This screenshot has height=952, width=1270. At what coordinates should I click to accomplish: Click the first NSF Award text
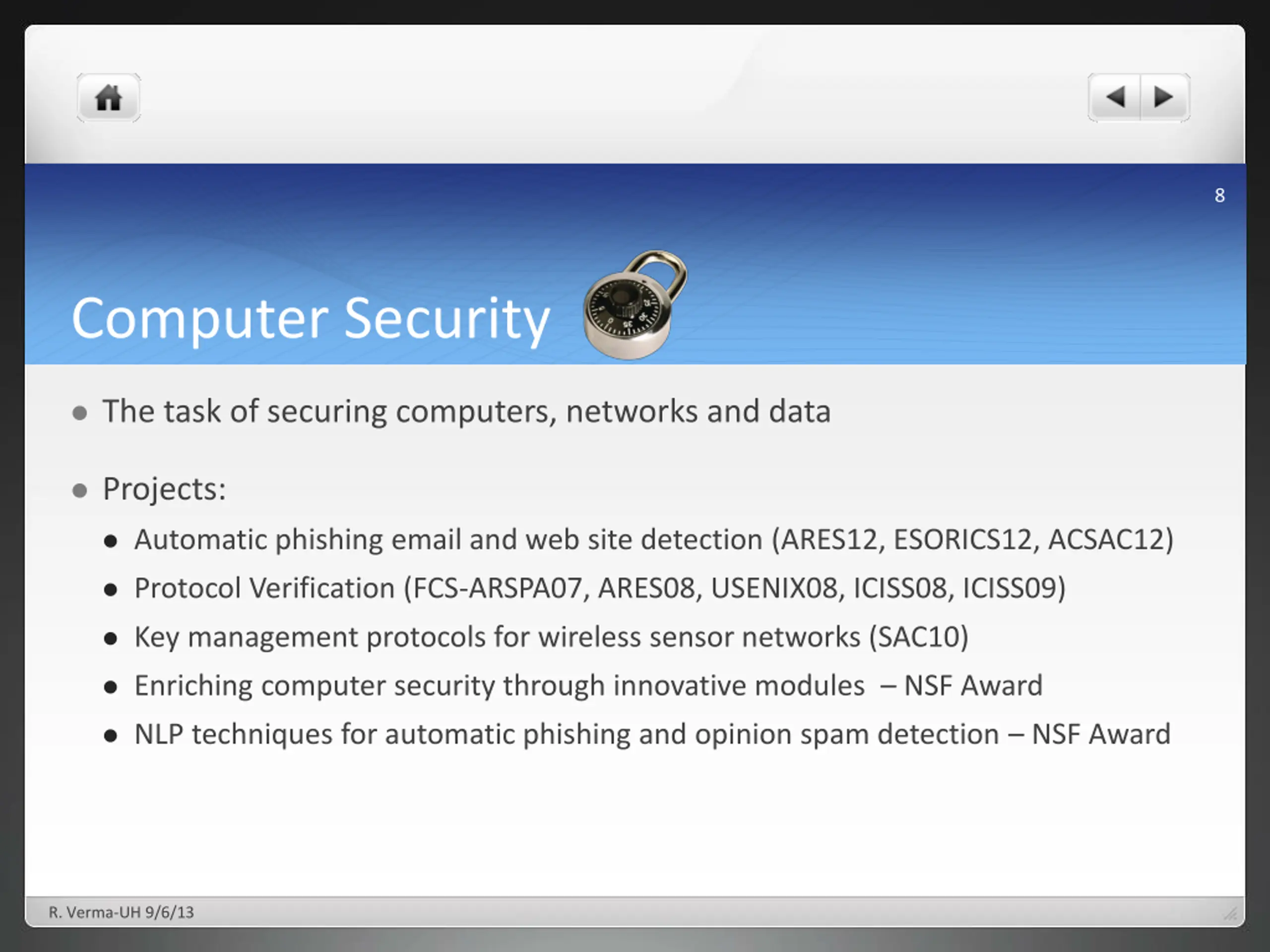pyautogui.click(x=973, y=686)
